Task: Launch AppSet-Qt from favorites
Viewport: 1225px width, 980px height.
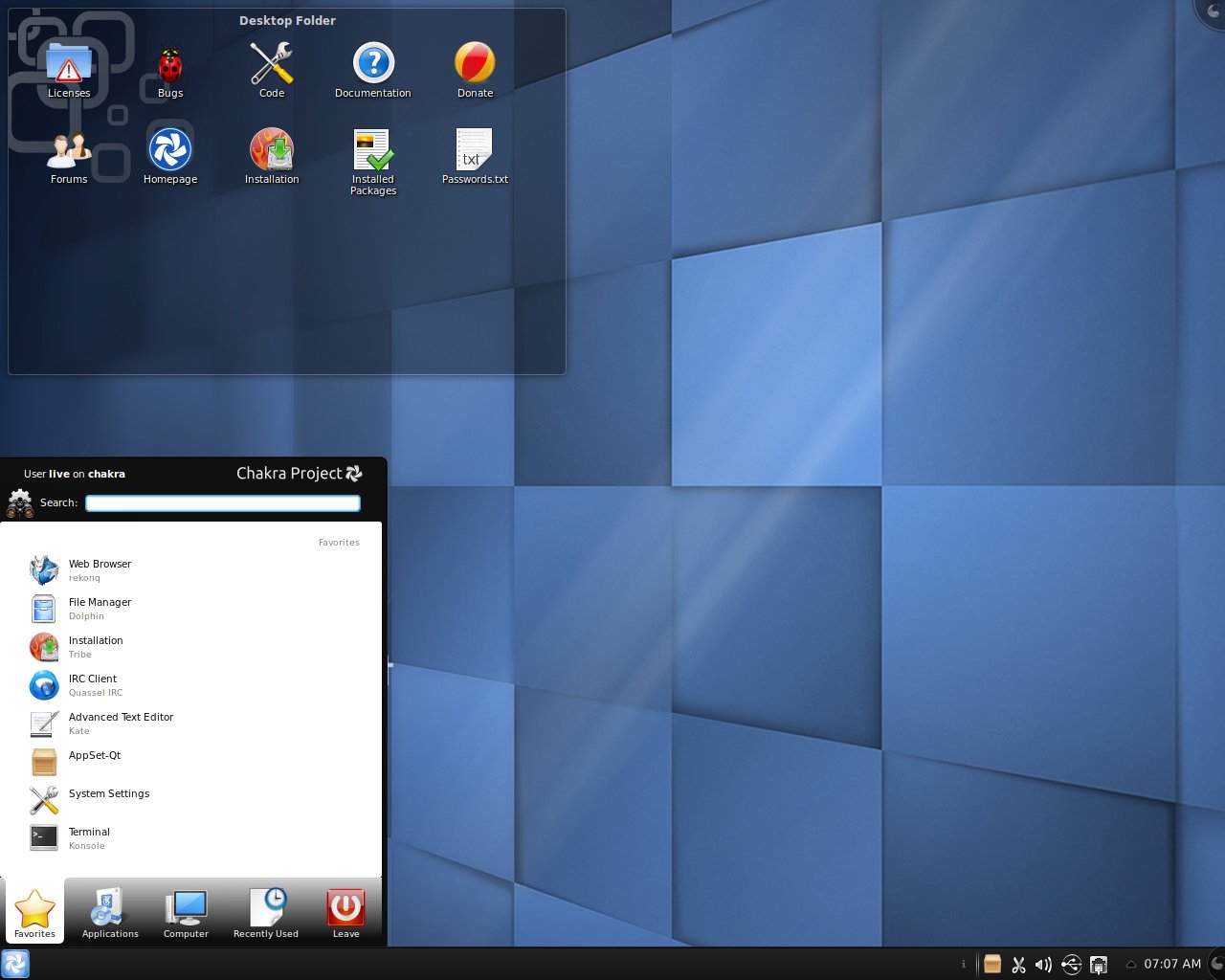Action: 191,762
